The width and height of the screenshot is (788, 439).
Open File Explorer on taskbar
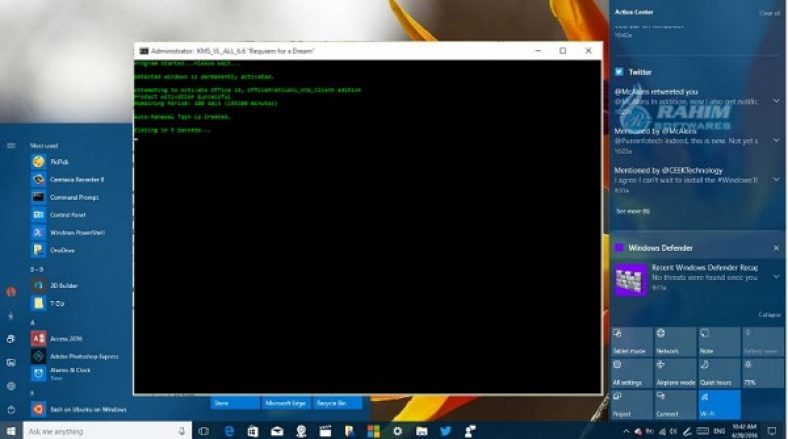(x=422, y=431)
